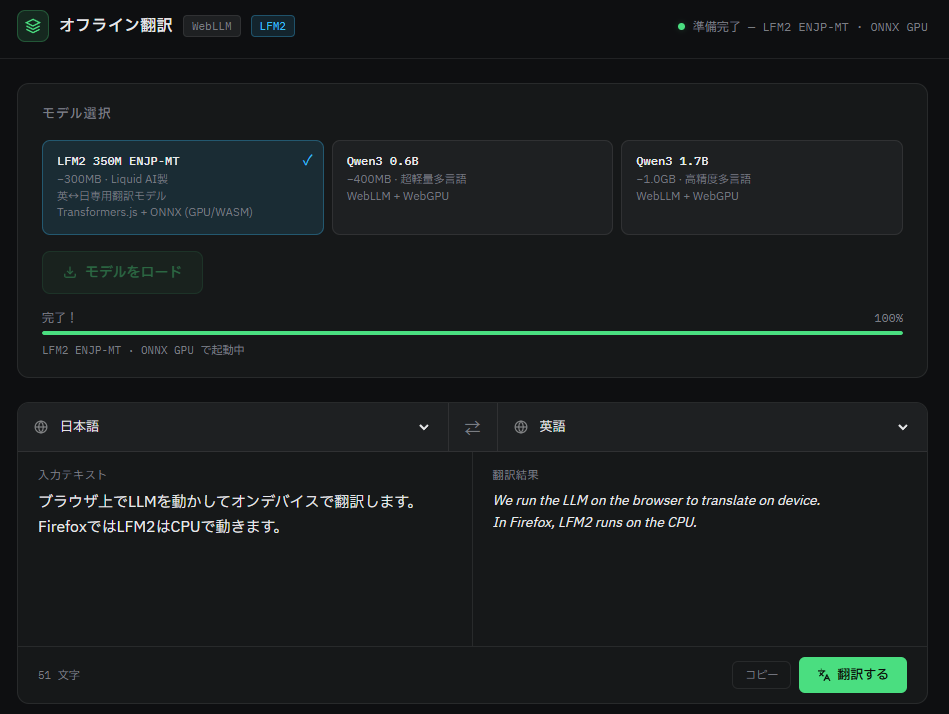Image resolution: width=949 pixels, height=714 pixels.
Task: Click the globe icon beside 英語
Action: 520,427
